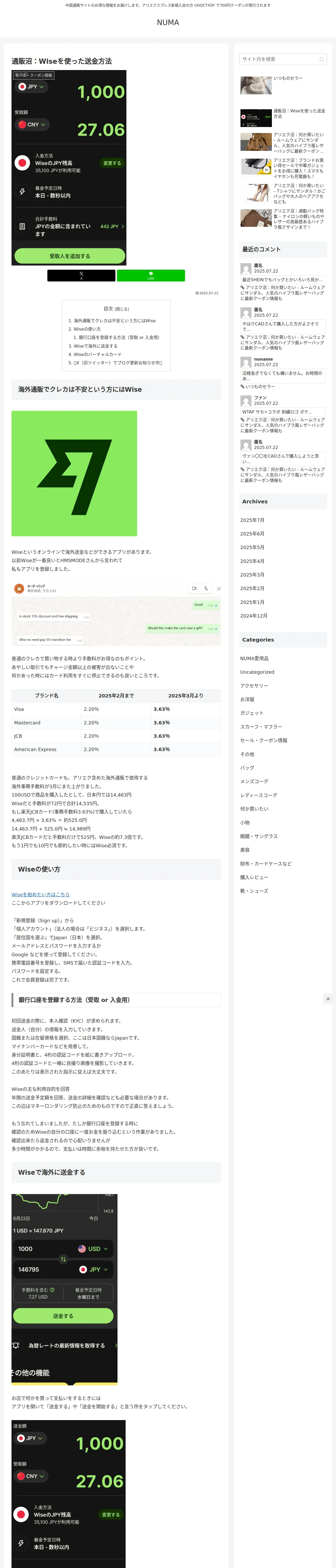This screenshot has width=336, height=1568.
Task: Click the American Express table cell
Action: click(46, 749)
